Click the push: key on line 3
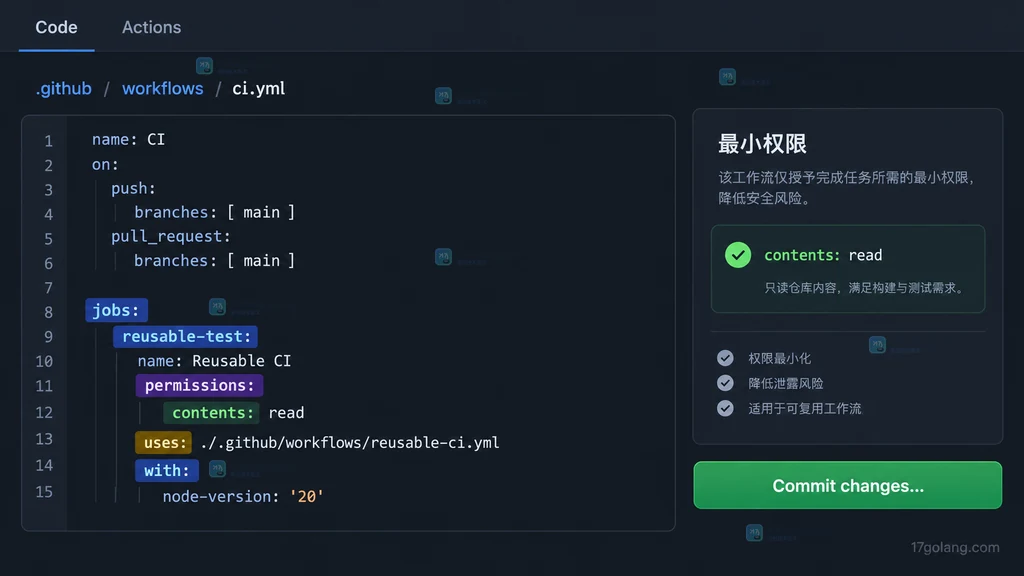 coord(133,189)
